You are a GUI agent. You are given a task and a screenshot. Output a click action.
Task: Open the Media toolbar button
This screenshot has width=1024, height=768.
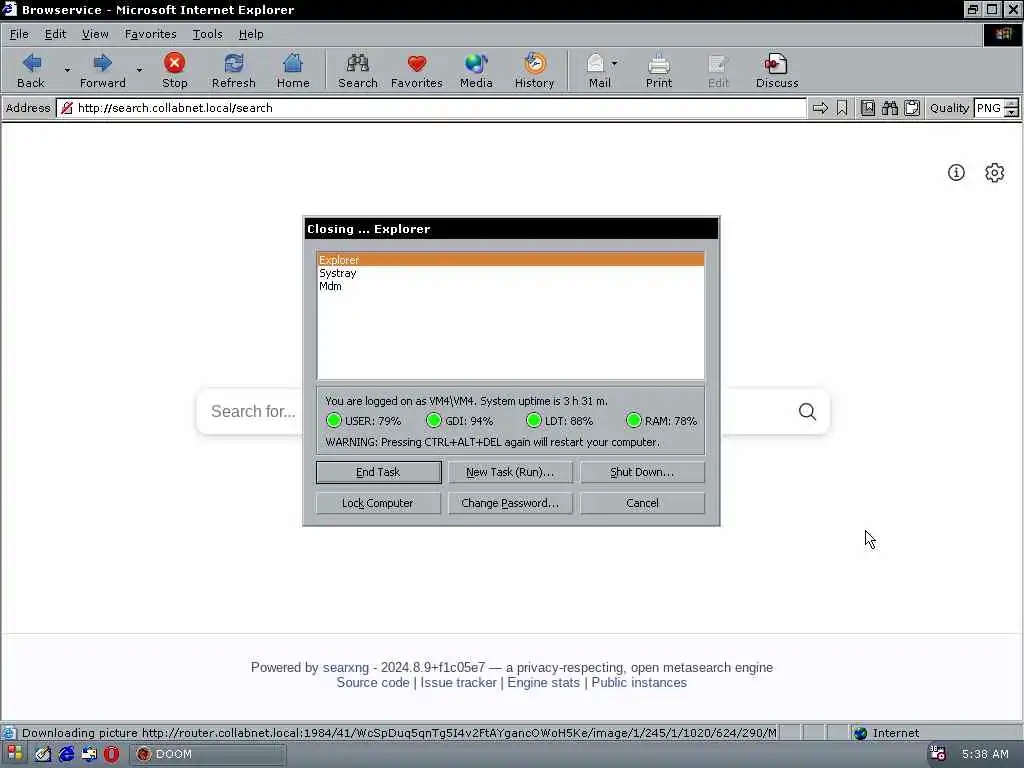tap(475, 70)
